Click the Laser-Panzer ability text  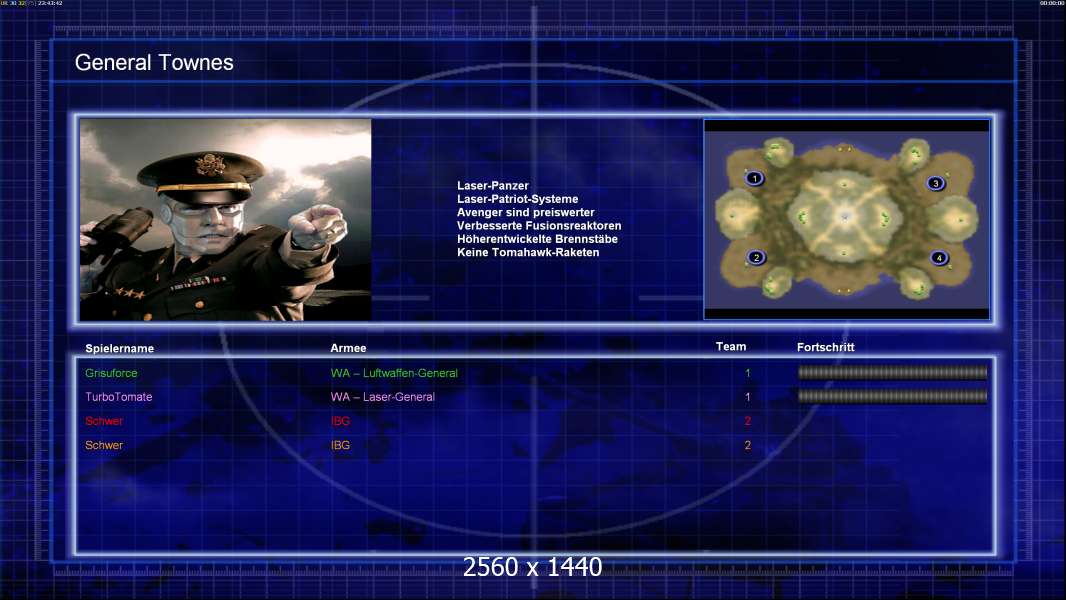tap(492, 186)
